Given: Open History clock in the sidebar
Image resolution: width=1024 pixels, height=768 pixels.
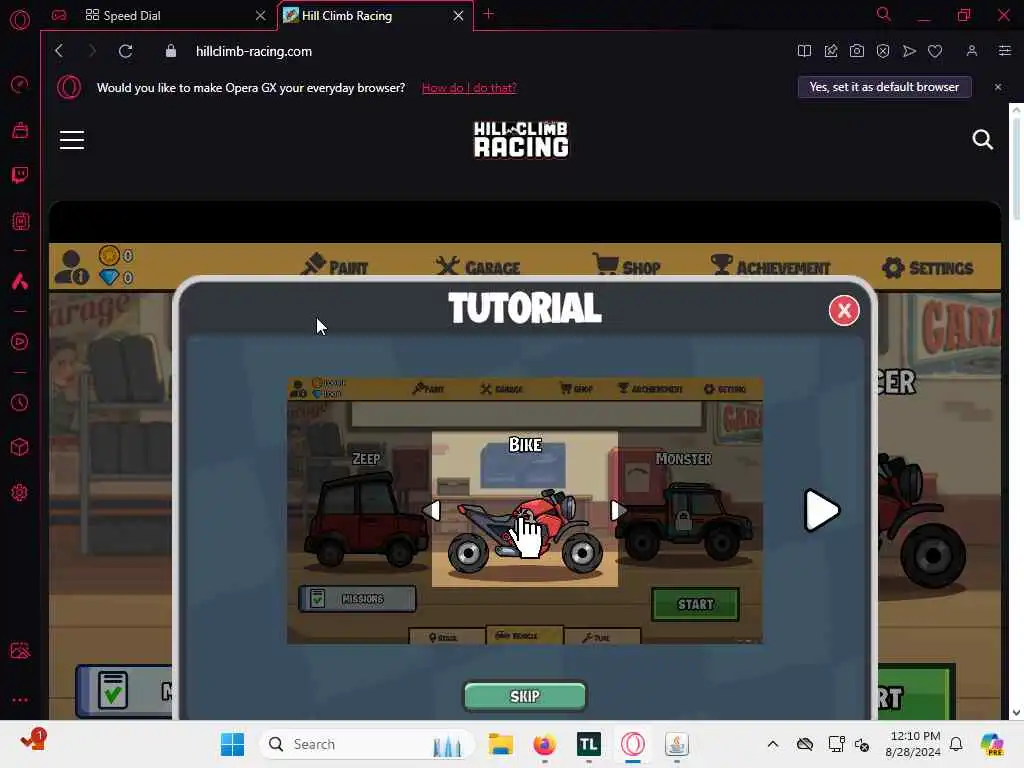Looking at the screenshot, I should (x=20, y=402).
